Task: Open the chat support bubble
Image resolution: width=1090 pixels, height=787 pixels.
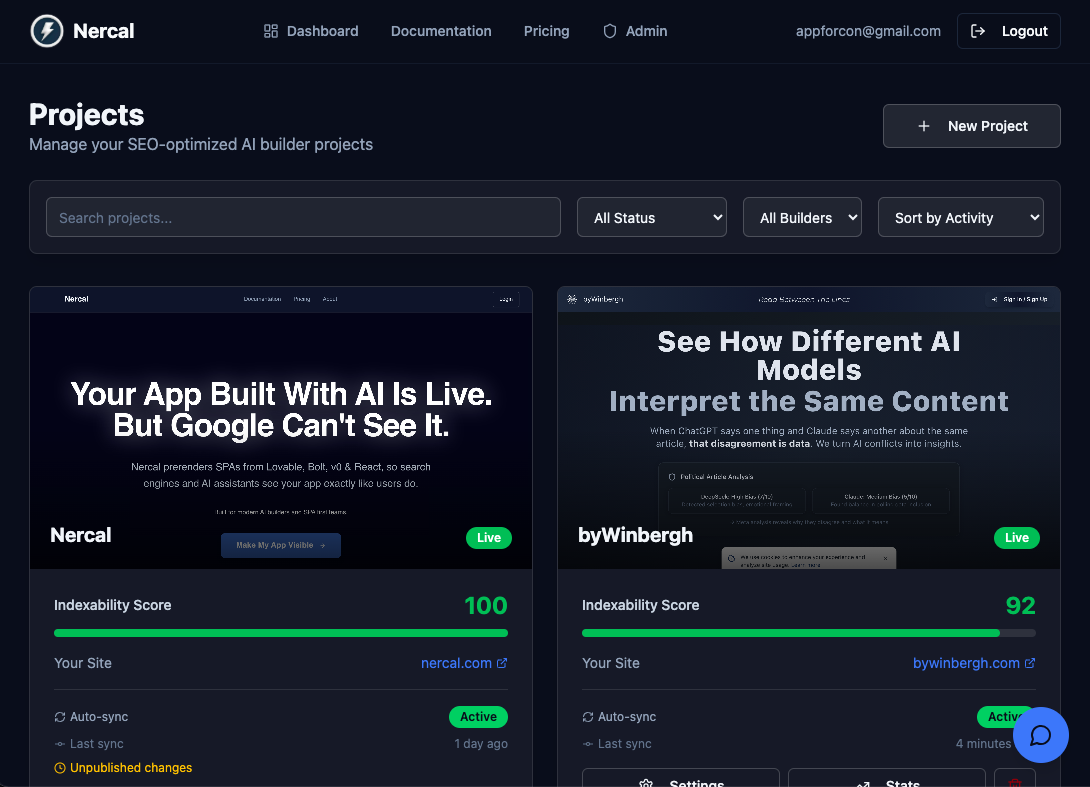Action: point(1040,735)
